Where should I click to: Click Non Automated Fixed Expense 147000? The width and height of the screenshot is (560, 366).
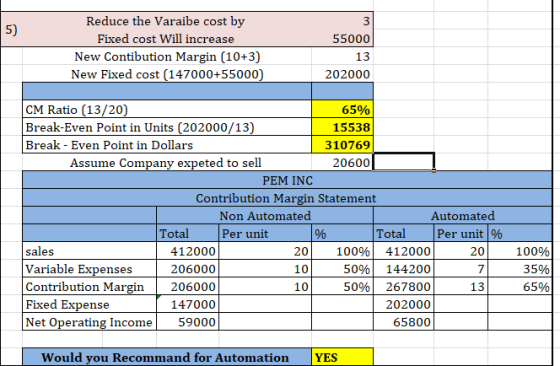tap(188, 304)
